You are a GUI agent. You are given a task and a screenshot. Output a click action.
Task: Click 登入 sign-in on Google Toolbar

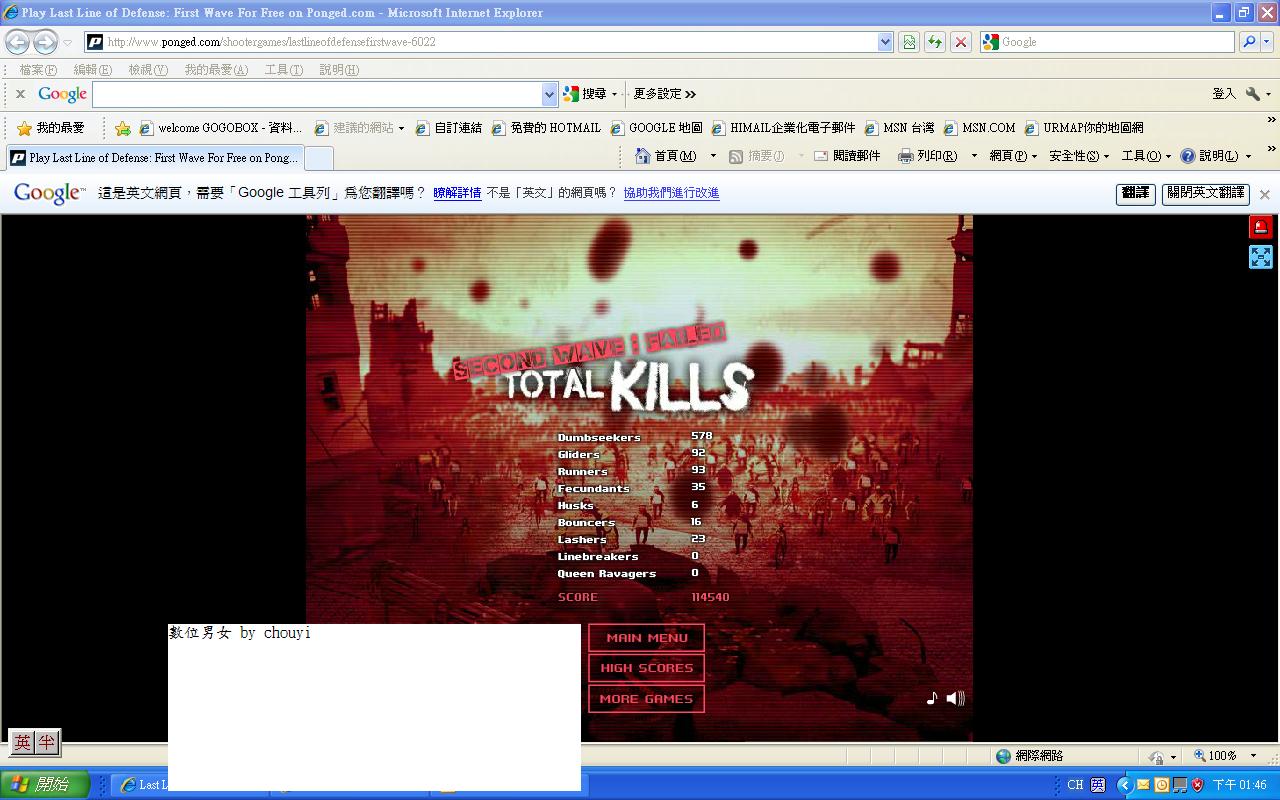[1224, 94]
